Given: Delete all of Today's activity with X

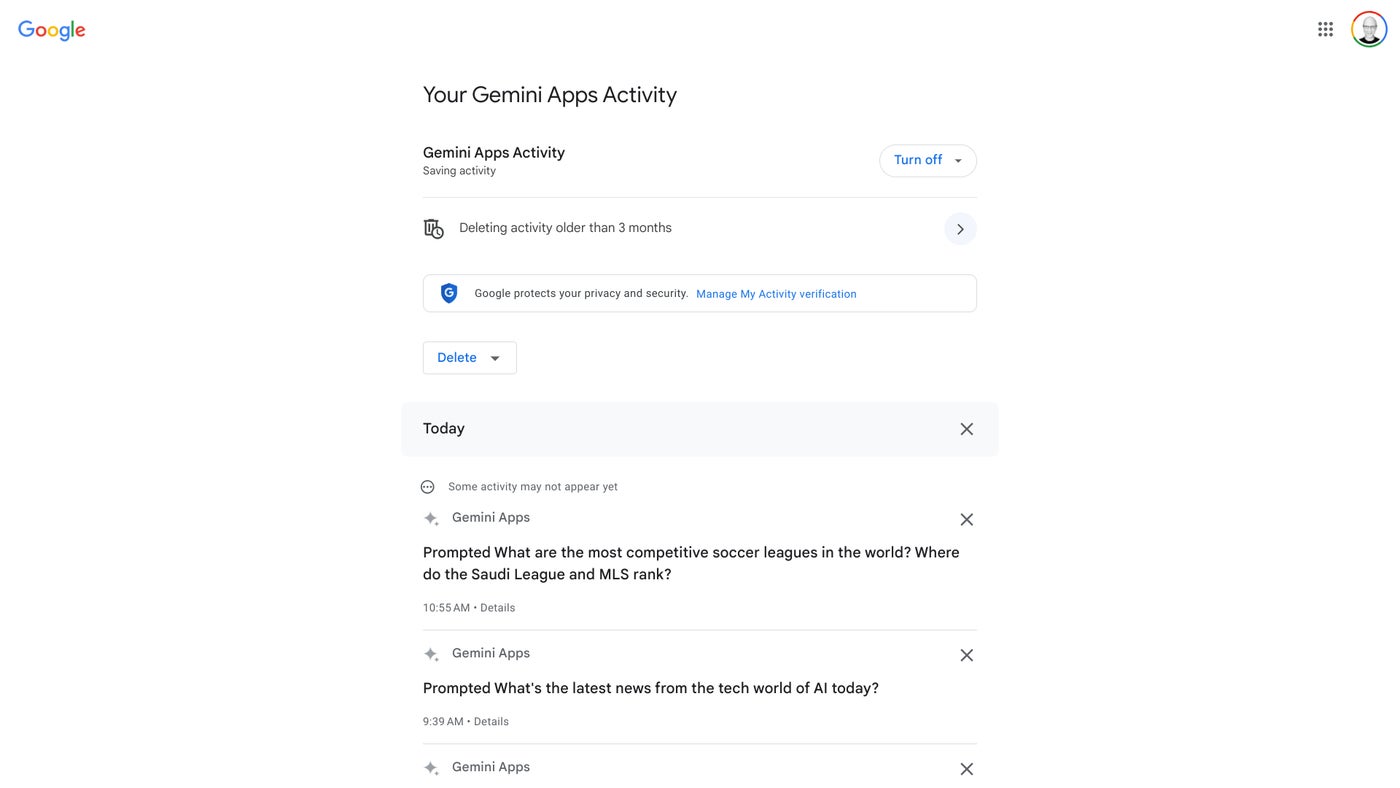Looking at the screenshot, I should point(966,429).
